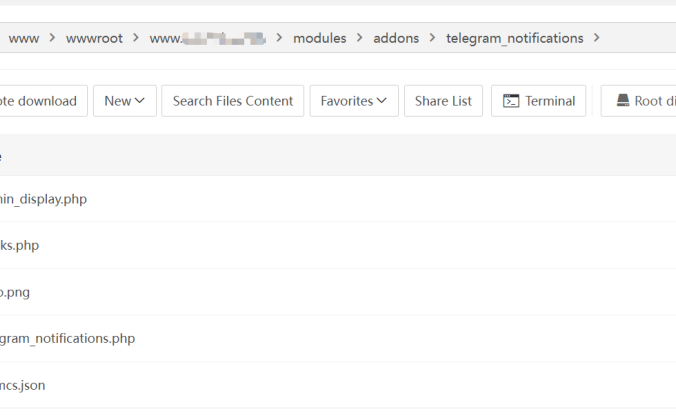676x418 pixels.
Task: Click the Remote download button
Action: click(x=40, y=101)
